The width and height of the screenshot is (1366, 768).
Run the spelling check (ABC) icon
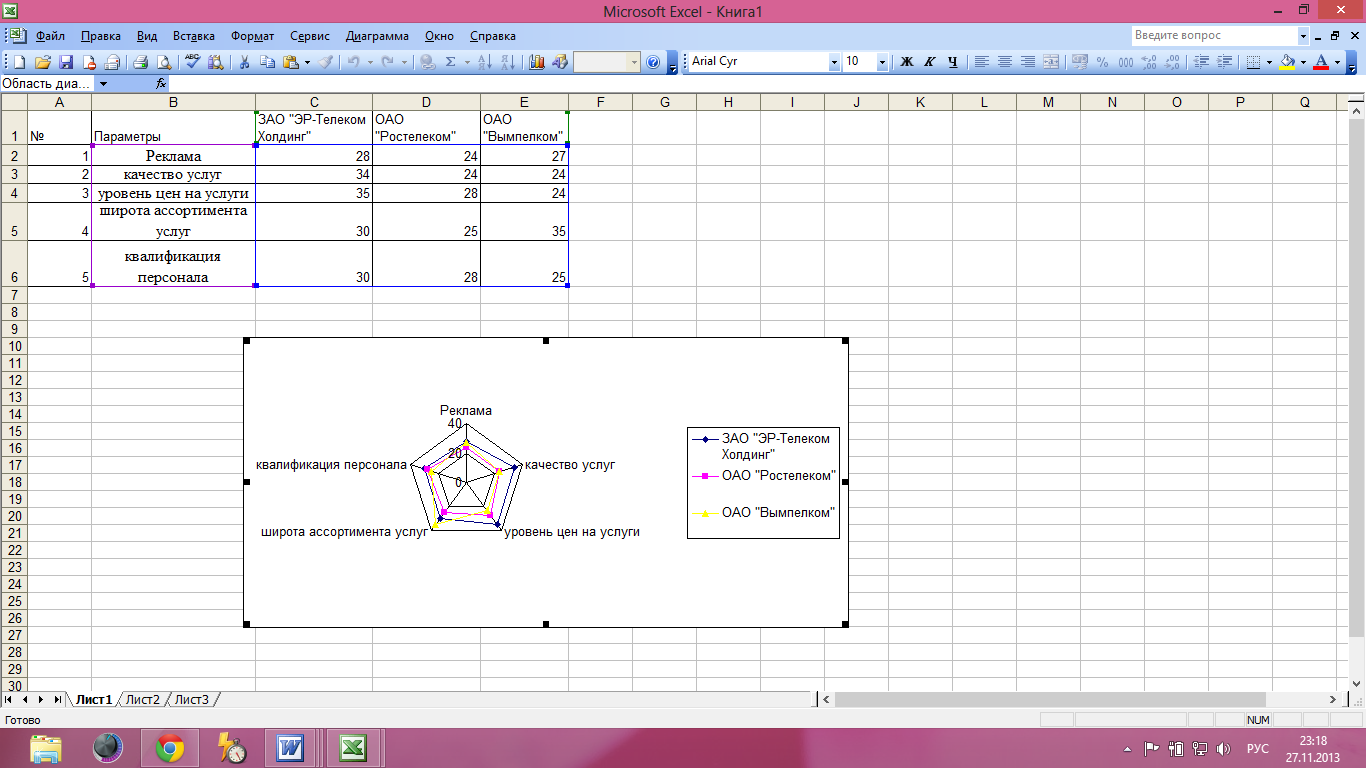pos(193,62)
